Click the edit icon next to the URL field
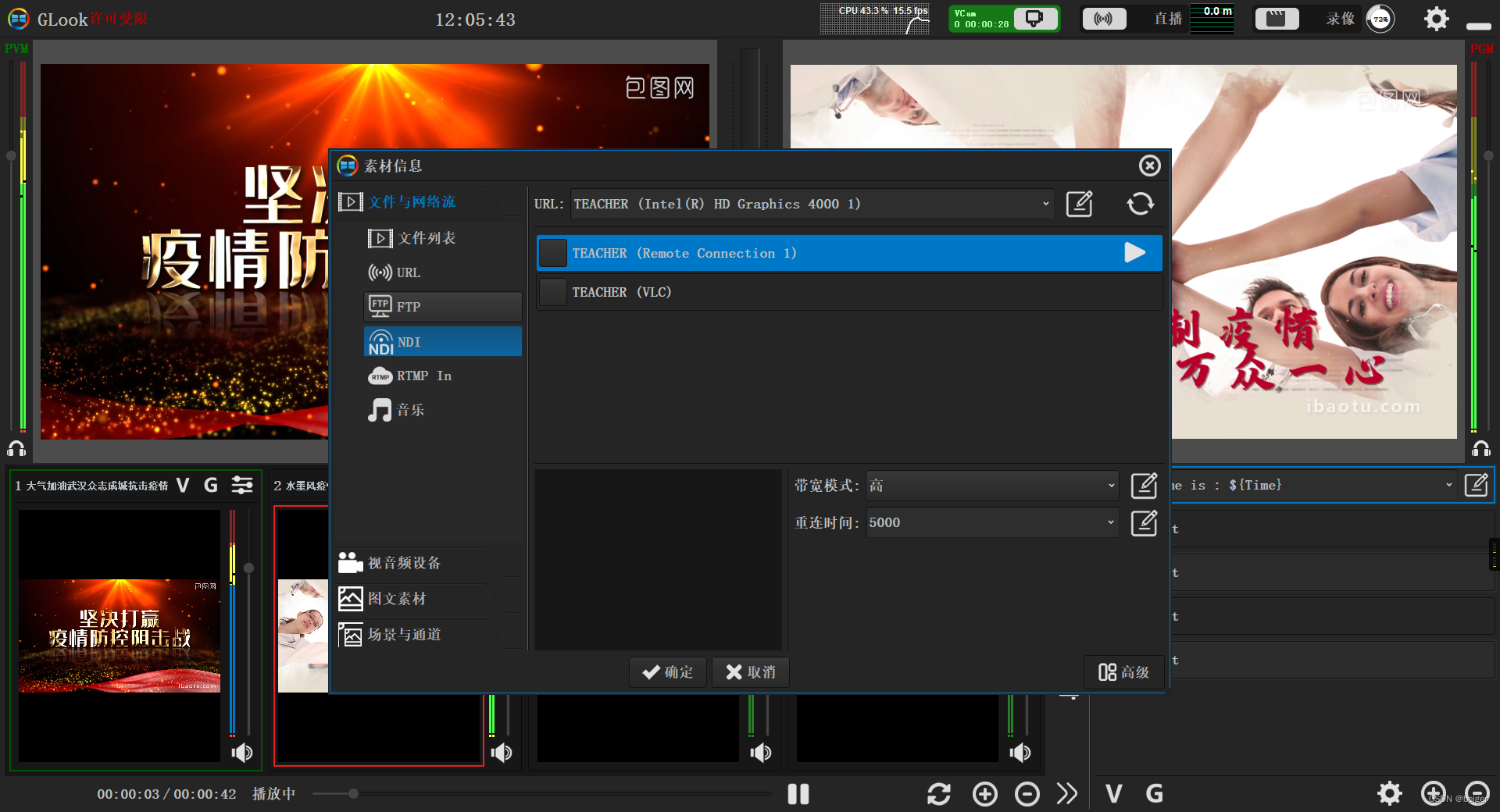This screenshot has height=812, width=1500. (x=1079, y=204)
